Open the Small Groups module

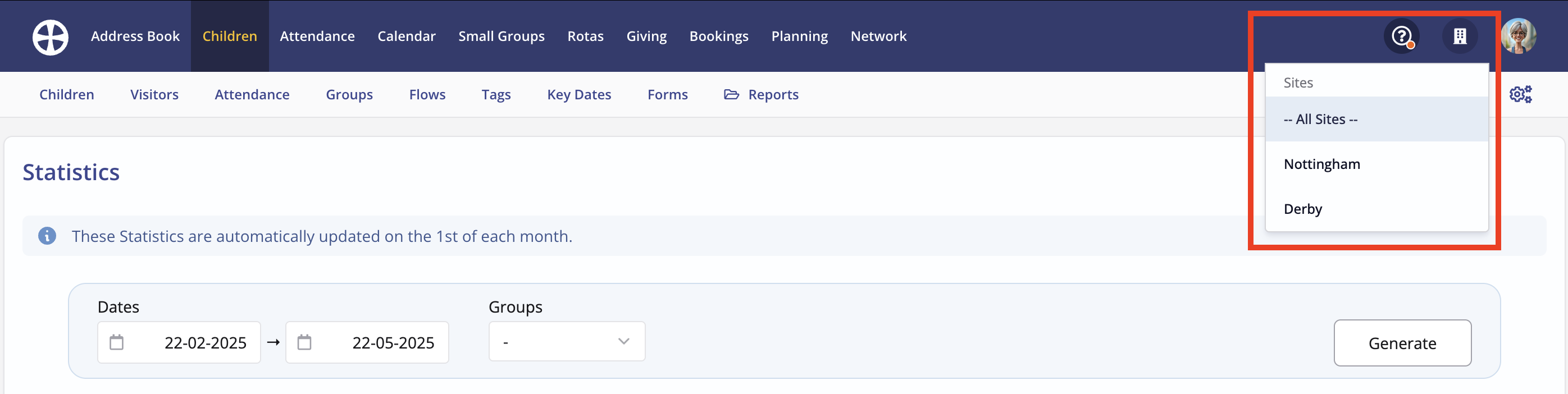(502, 36)
